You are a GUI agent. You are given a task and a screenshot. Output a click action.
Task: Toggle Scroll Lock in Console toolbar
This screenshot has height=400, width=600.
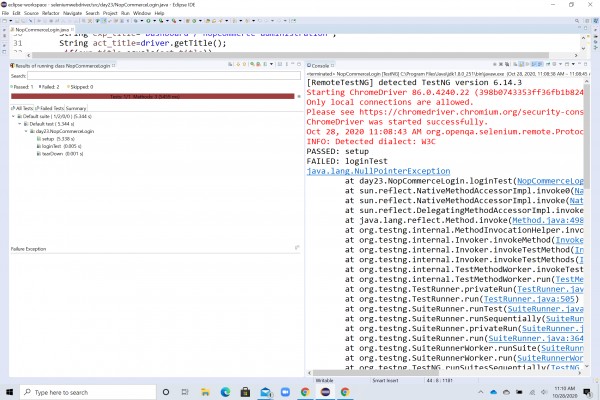tap(521, 64)
